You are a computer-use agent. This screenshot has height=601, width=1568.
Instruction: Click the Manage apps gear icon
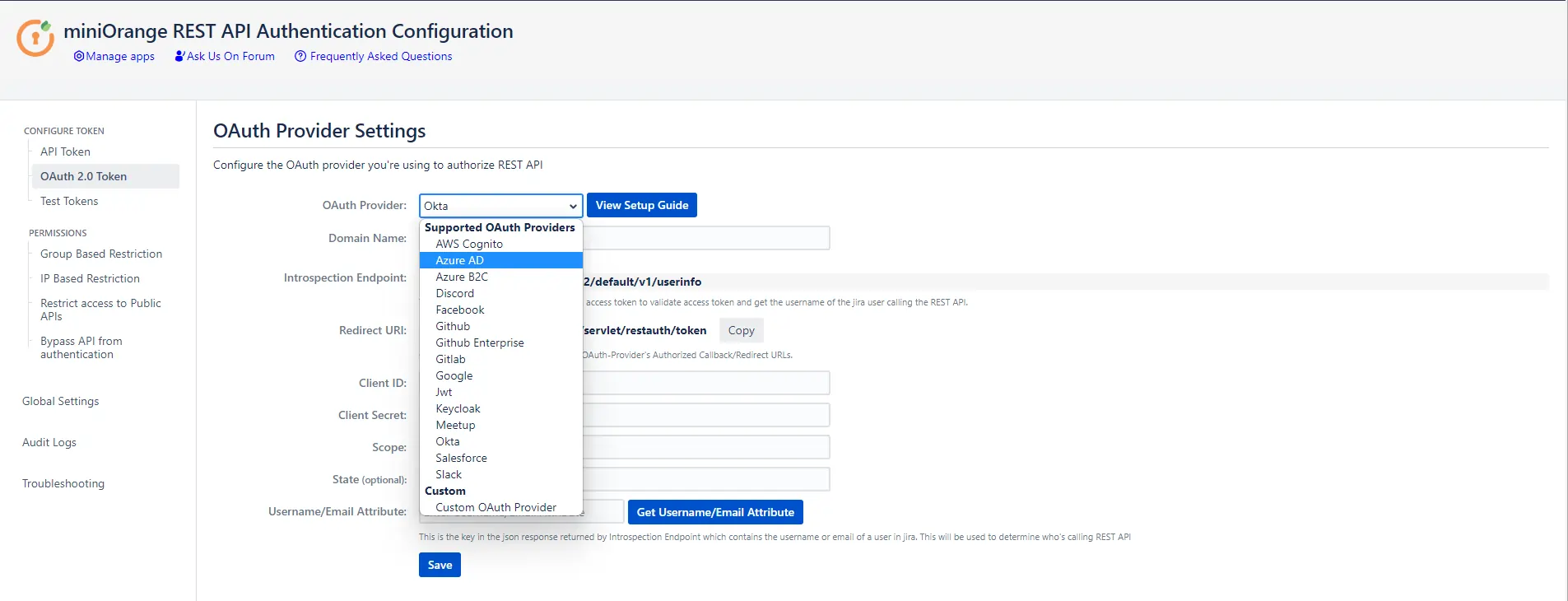[79, 56]
